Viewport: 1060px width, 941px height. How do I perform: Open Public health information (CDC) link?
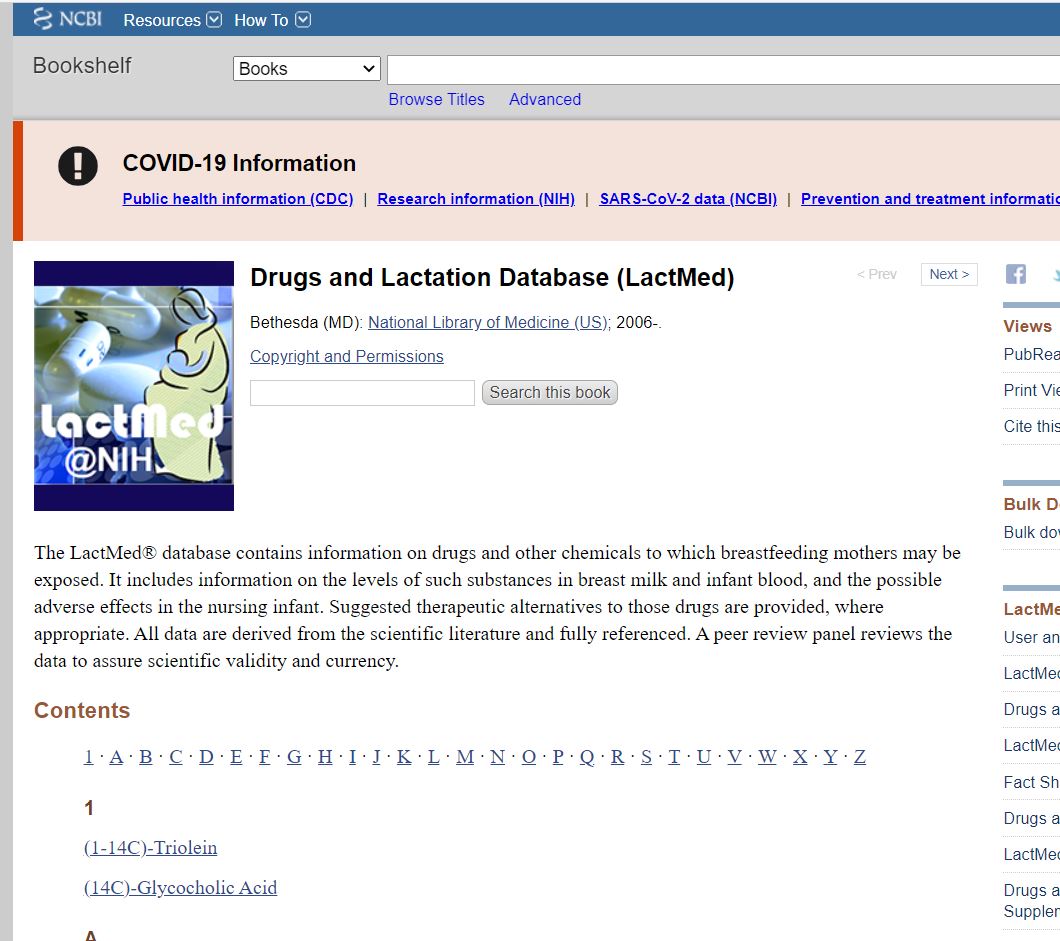[x=238, y=199]
